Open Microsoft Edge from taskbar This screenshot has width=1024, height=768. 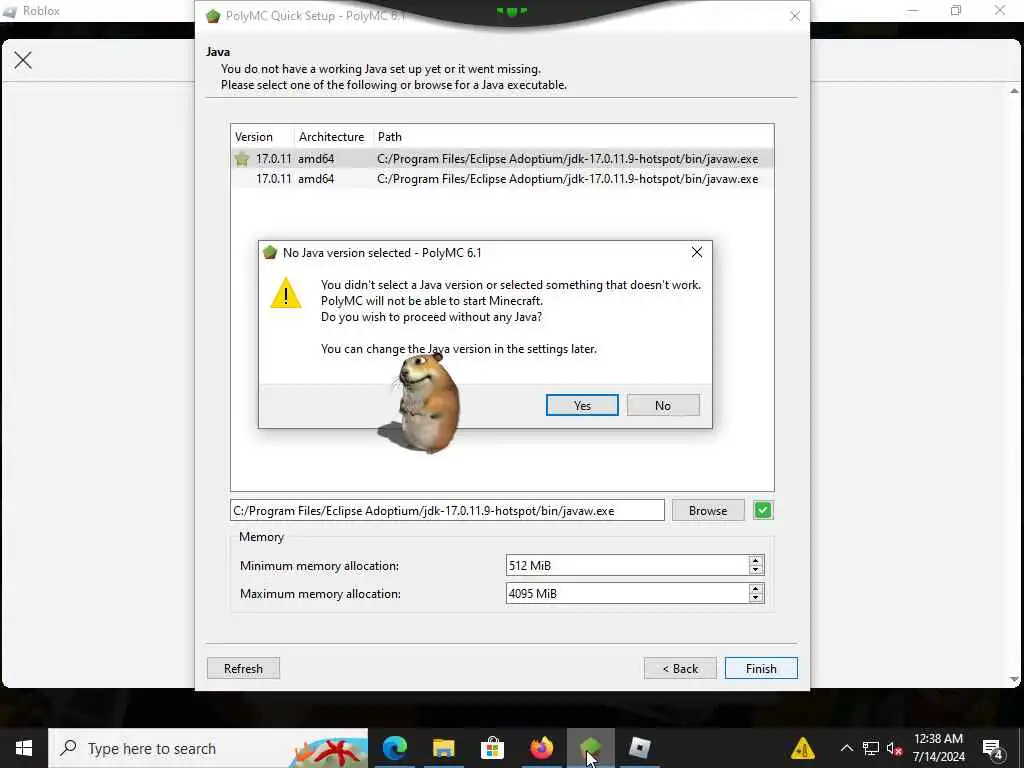(x=394, y=748)
